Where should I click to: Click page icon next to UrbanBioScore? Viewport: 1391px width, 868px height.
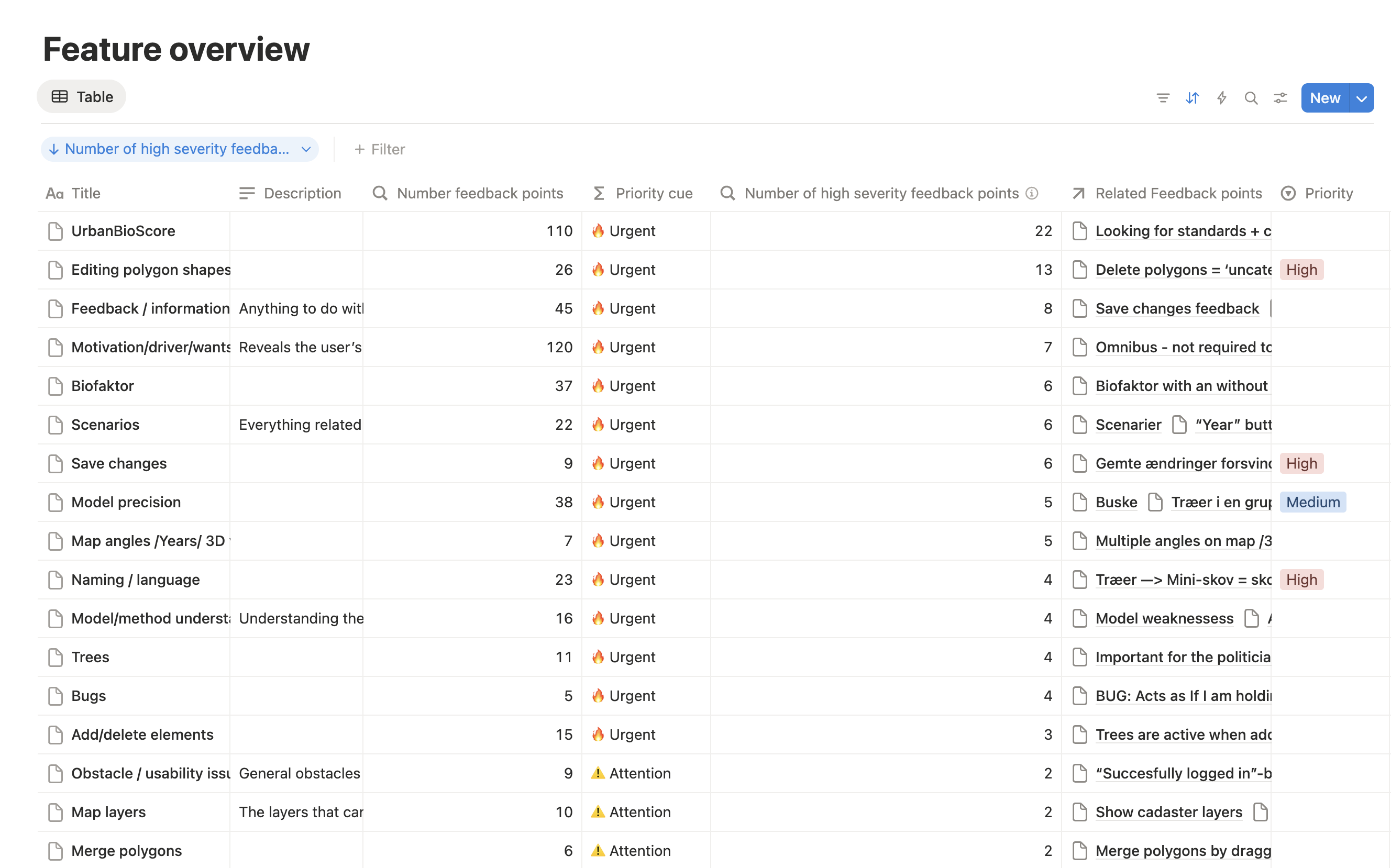click(x=56, y=231)
